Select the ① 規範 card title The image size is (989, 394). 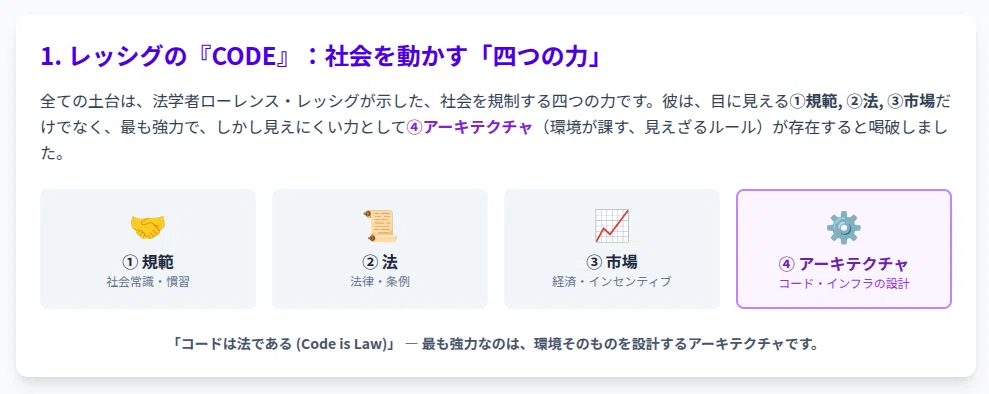click(148, 262)
